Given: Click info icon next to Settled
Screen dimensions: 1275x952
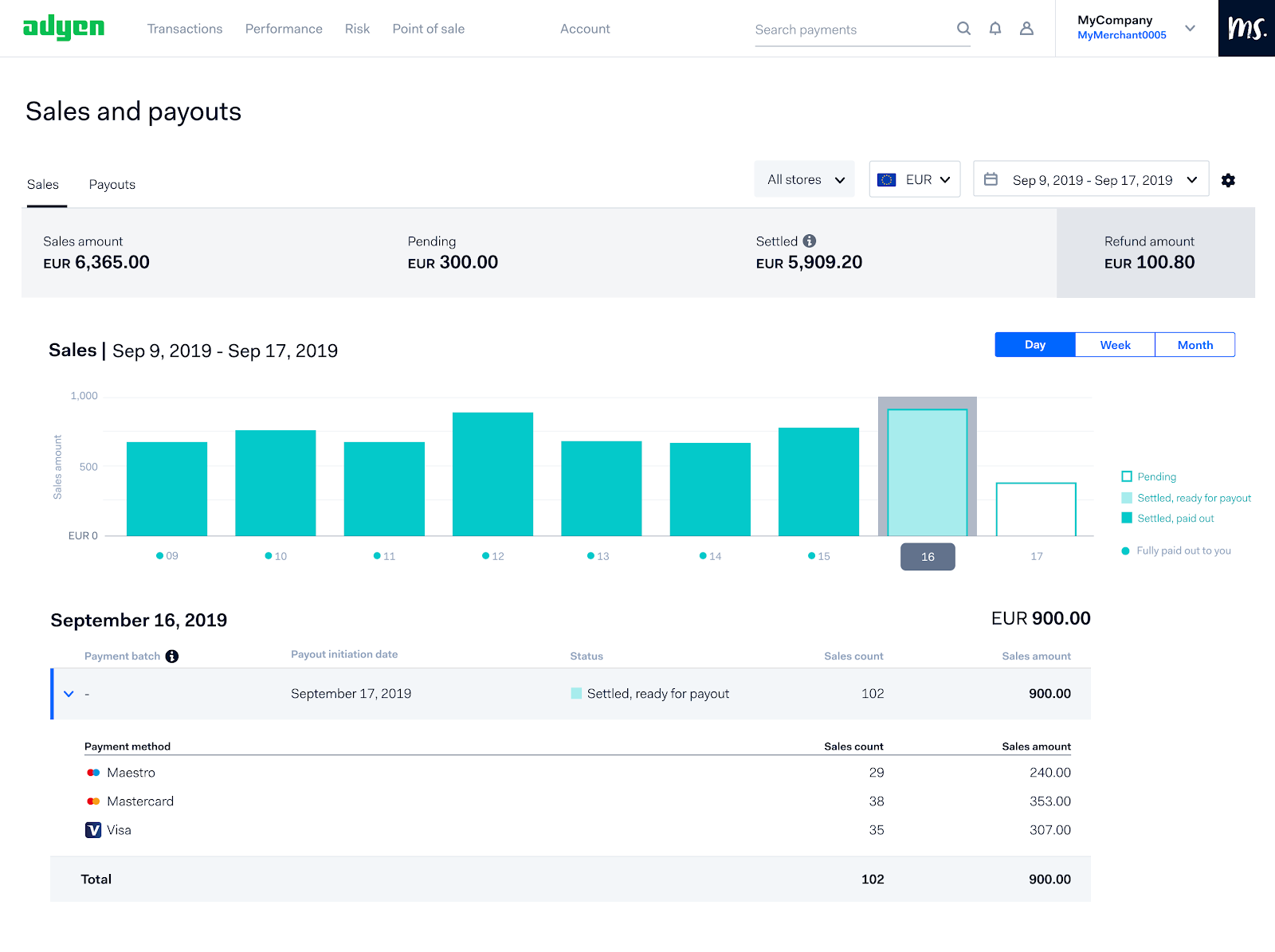Looking at the screenshot, I should (810, 241).
